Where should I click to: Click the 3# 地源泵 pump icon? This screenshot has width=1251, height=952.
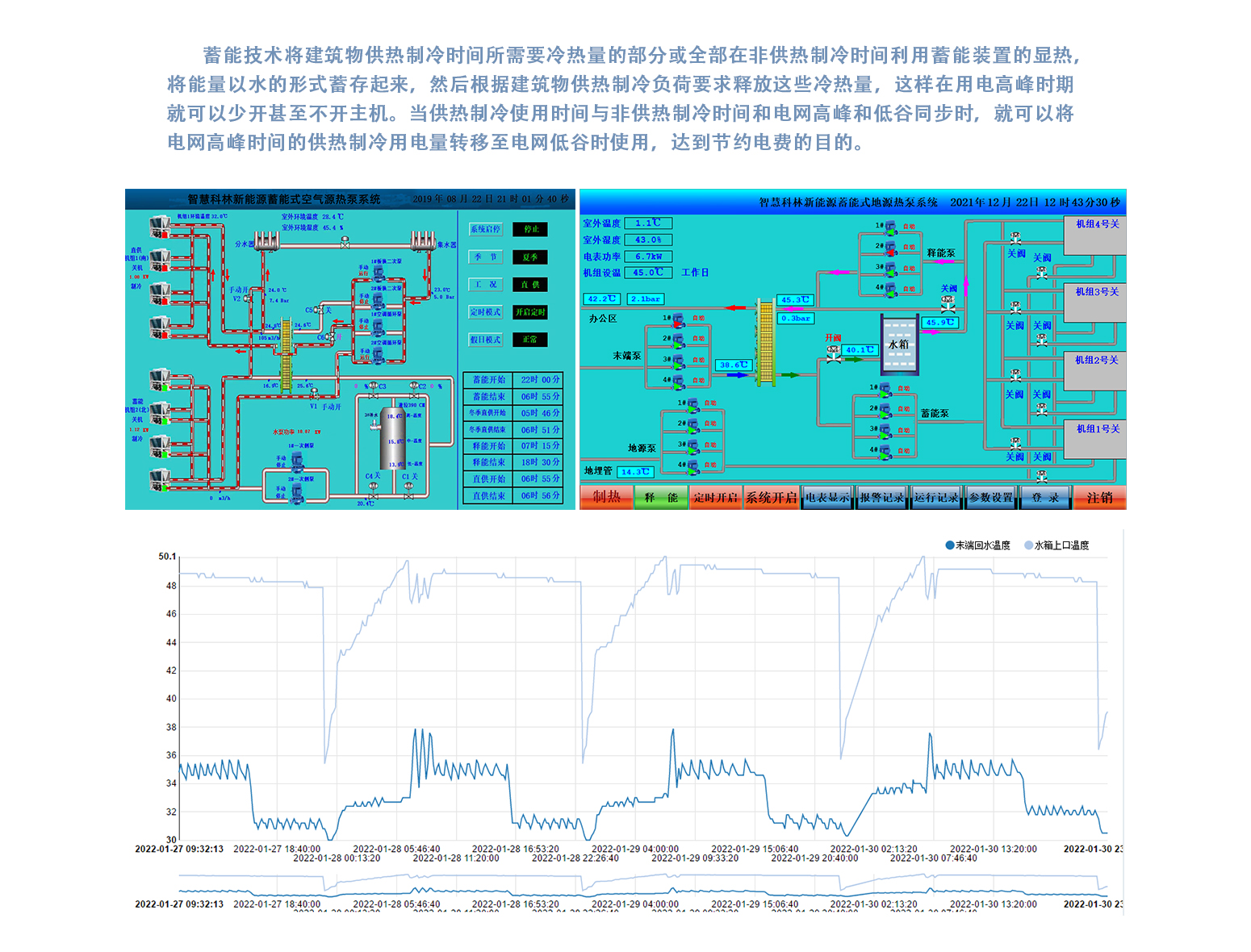coord(693,445)
